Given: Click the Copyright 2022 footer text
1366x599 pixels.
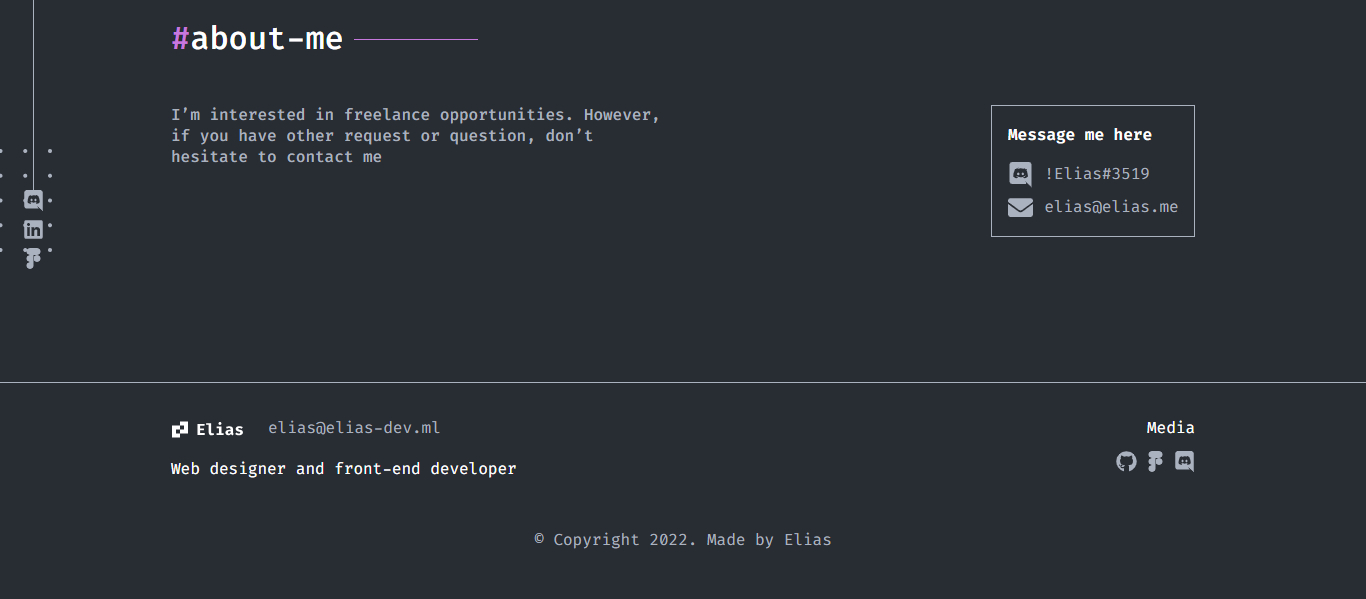Looking at the screenshot, I should (x=682, y=540).
